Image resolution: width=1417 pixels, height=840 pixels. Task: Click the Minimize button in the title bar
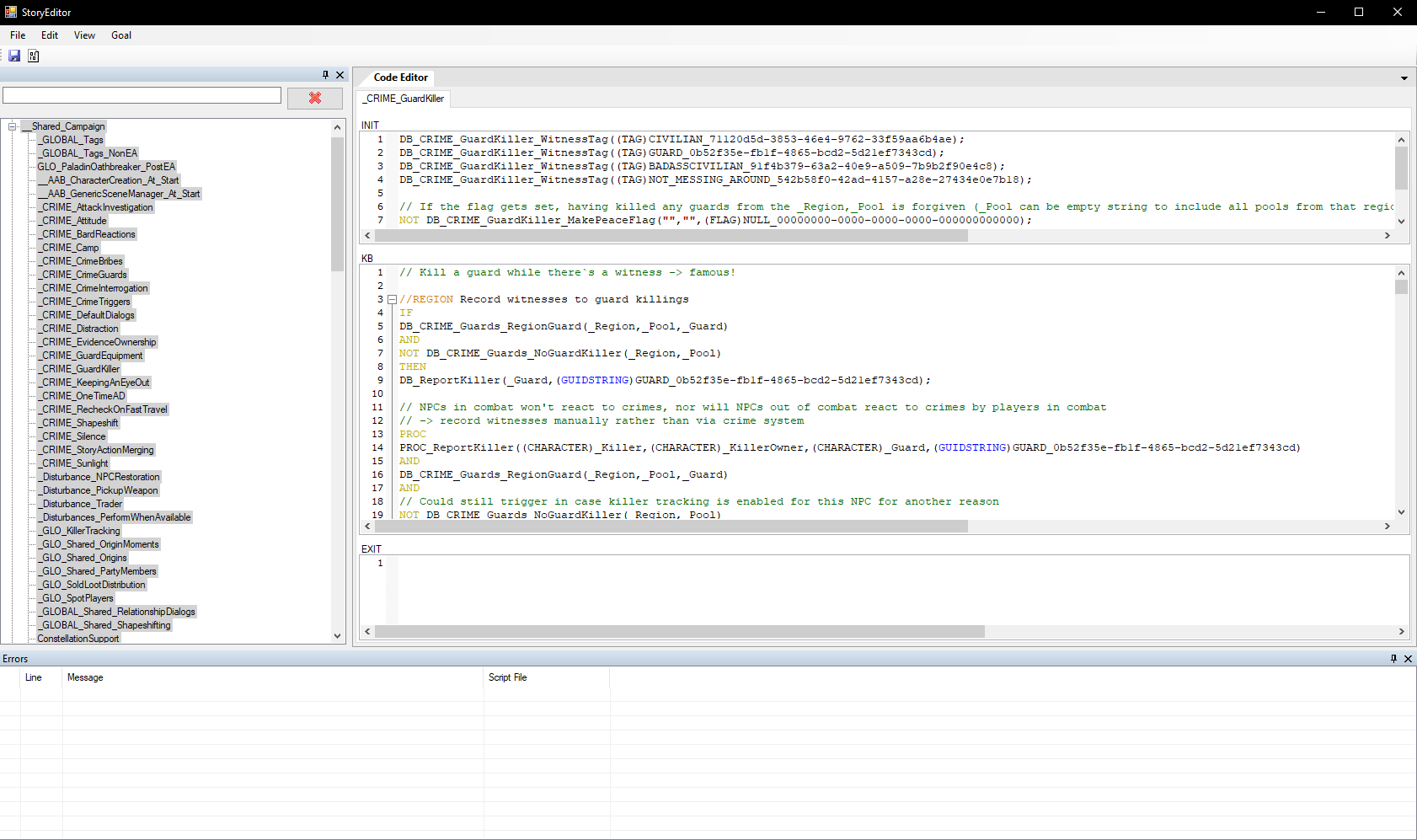coord(1320,12)
